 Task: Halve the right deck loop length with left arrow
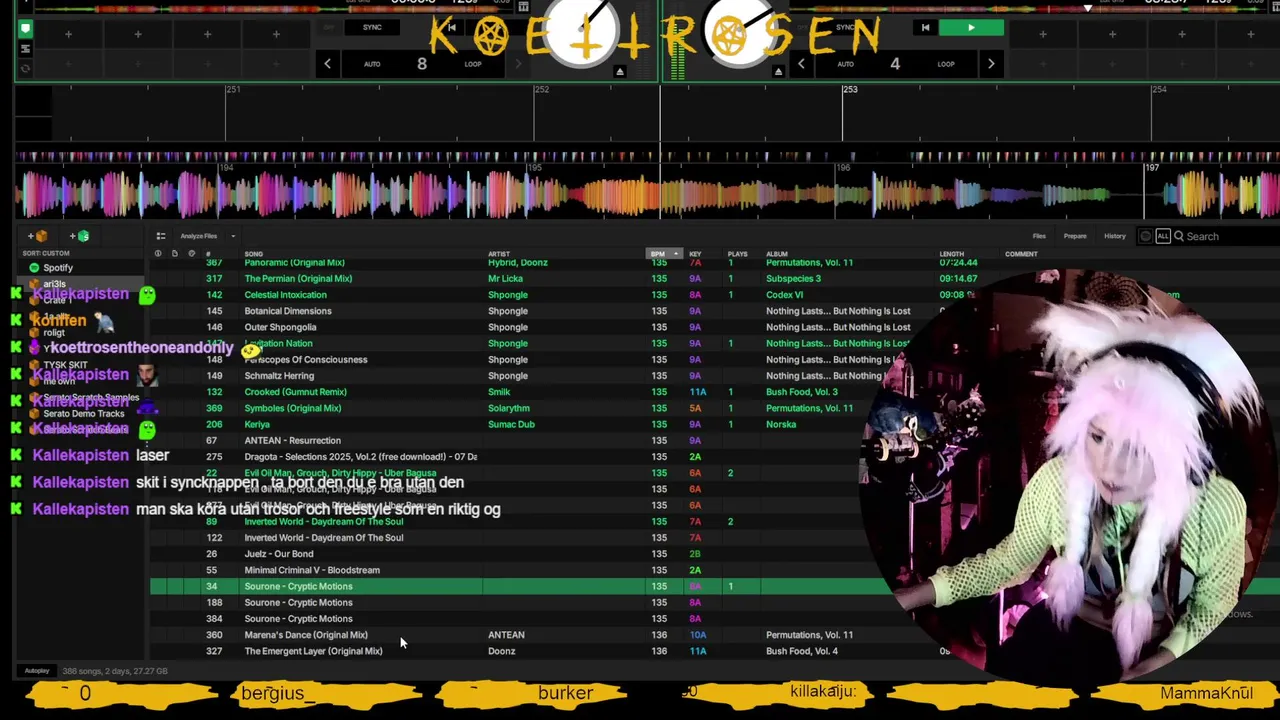(x=801, y=64)
